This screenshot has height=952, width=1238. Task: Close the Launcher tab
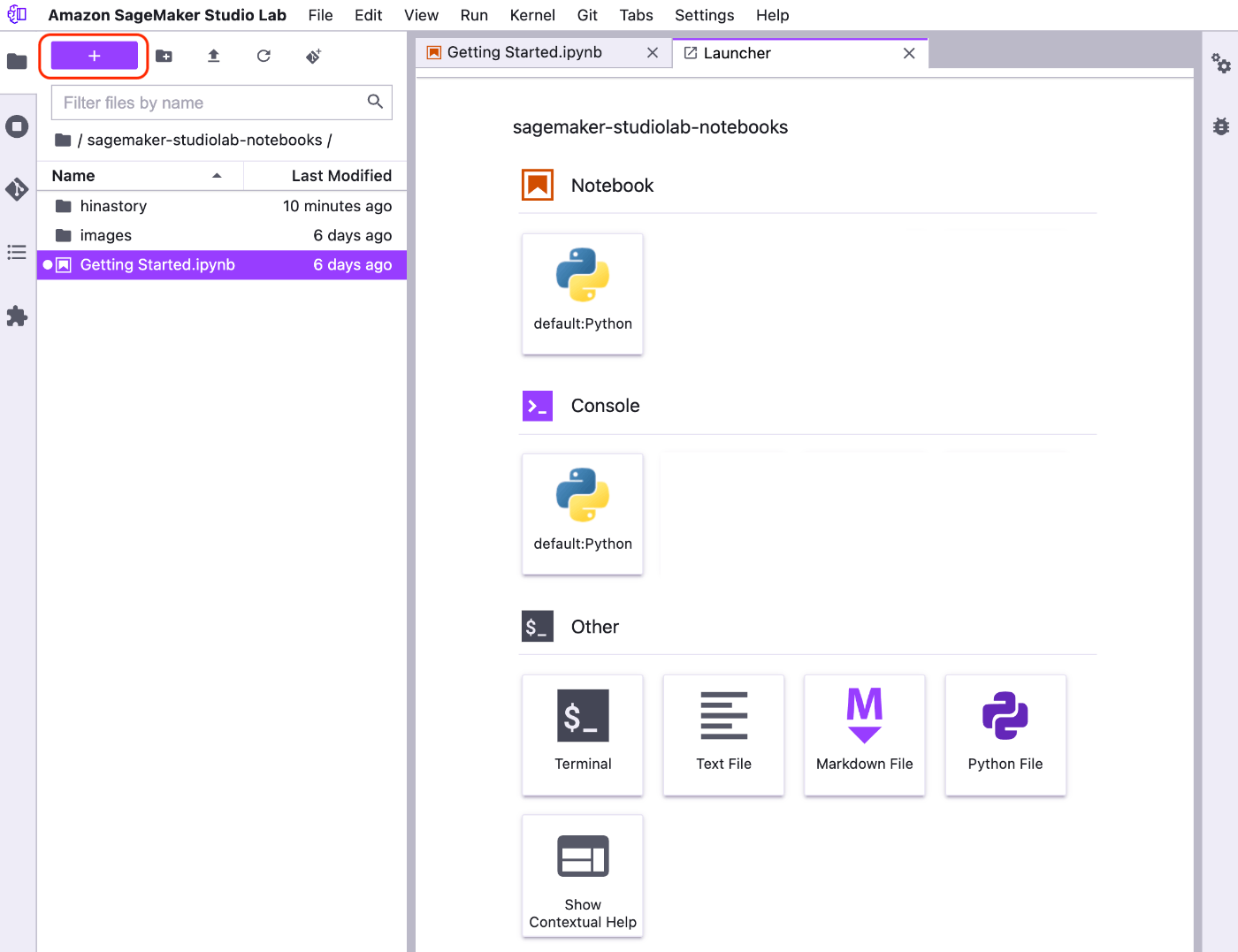pyautogui.click(x=909, y=53)
